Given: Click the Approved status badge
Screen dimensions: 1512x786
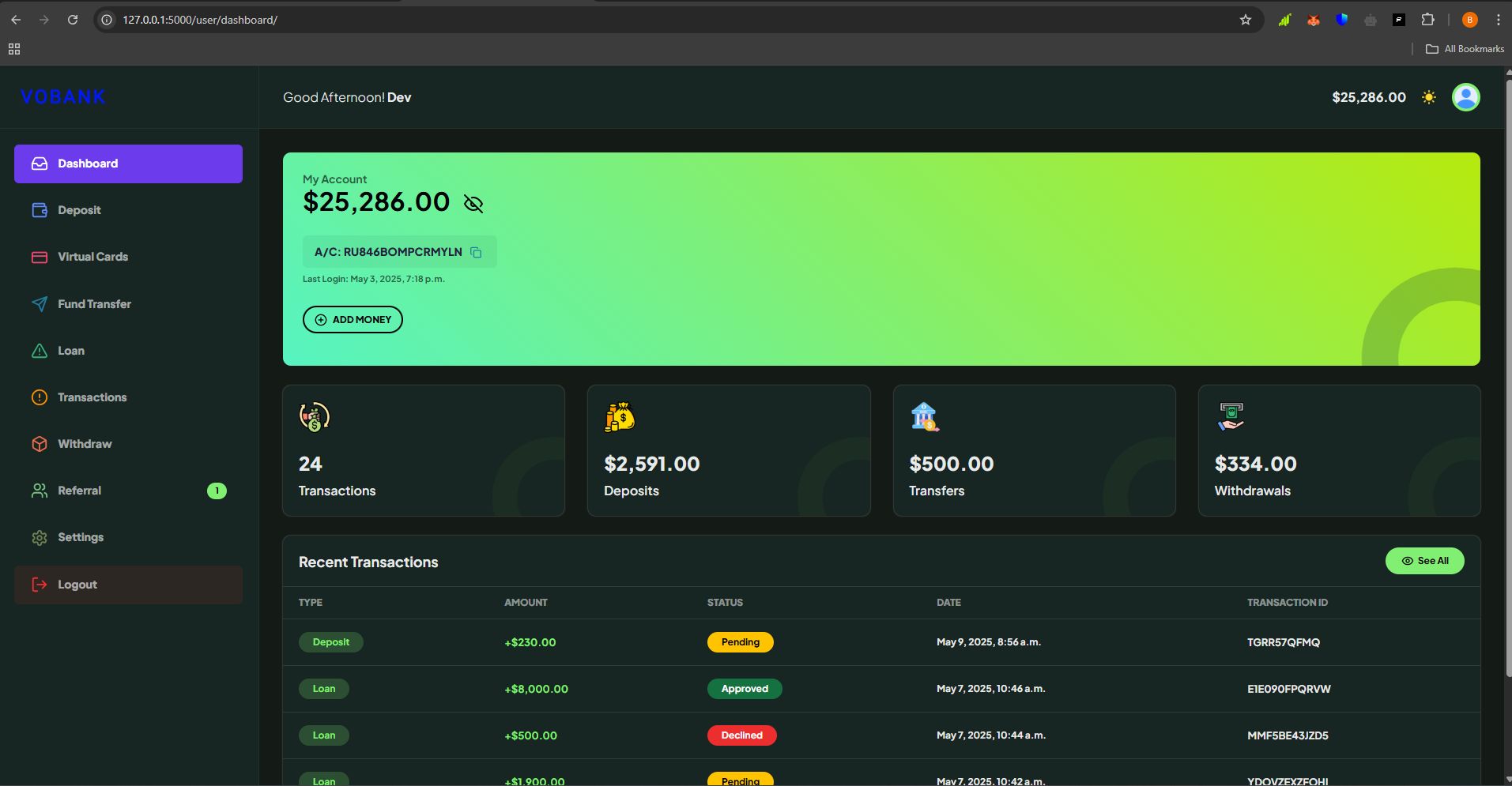Looking at the screenshot, I should coord(745,689).
